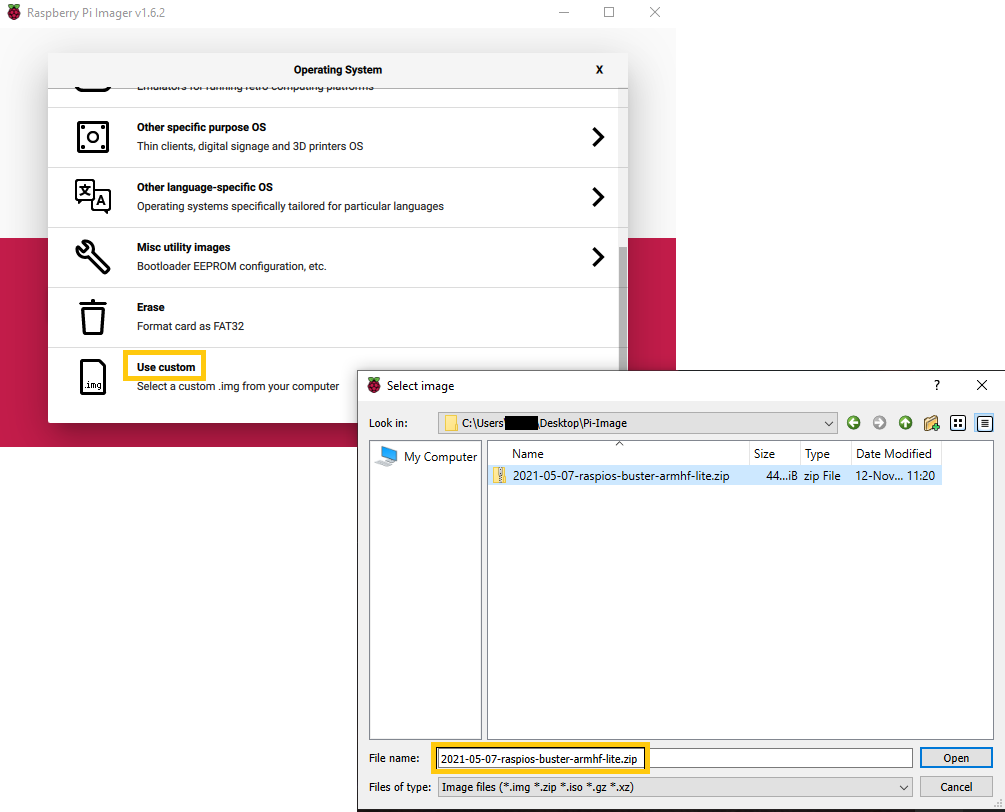
Task: Click the Other specific purpose OS icon
Action: (x=93, y=137)
